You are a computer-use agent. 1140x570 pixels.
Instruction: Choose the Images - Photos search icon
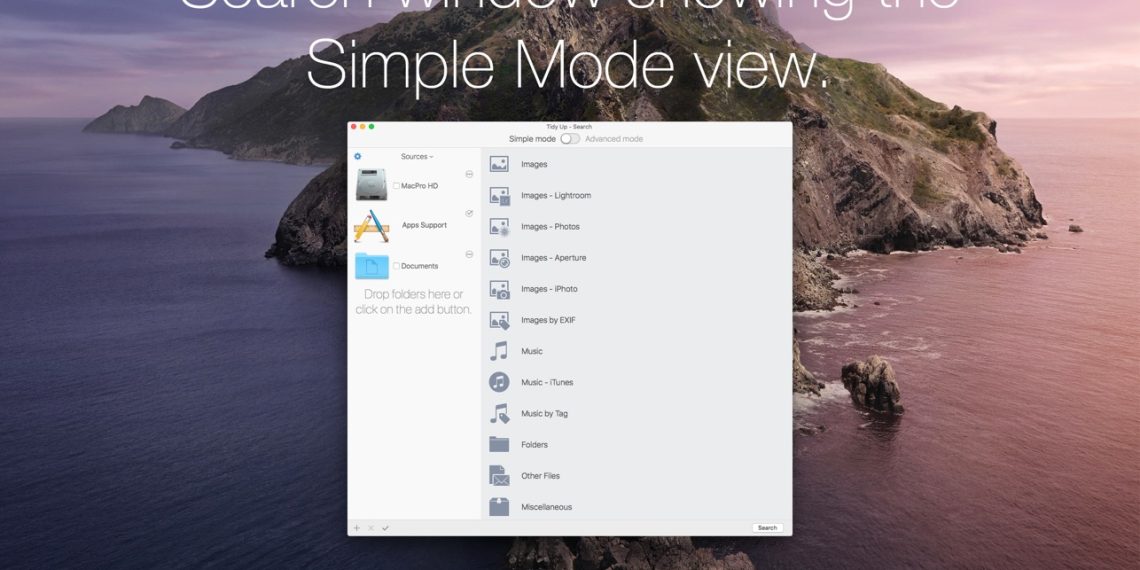(x=499, y=227)
